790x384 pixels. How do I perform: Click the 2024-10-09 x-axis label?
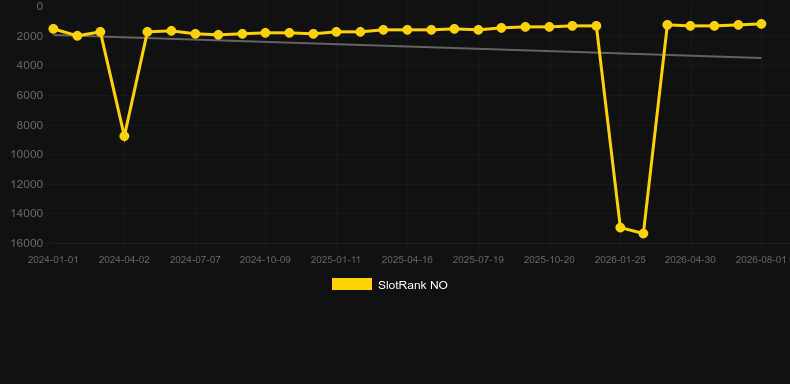(x=265, y=260)
